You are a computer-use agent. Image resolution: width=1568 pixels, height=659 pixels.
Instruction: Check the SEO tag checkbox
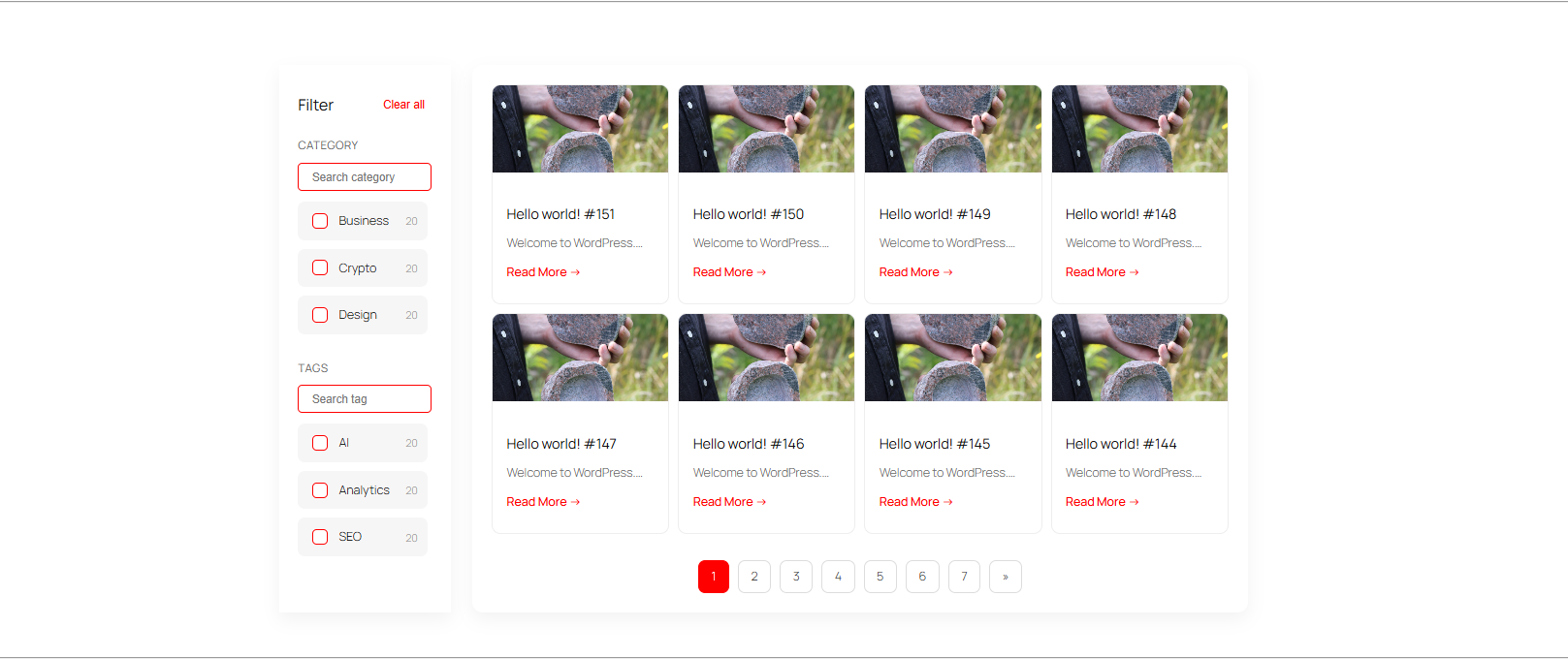(320, 537)
